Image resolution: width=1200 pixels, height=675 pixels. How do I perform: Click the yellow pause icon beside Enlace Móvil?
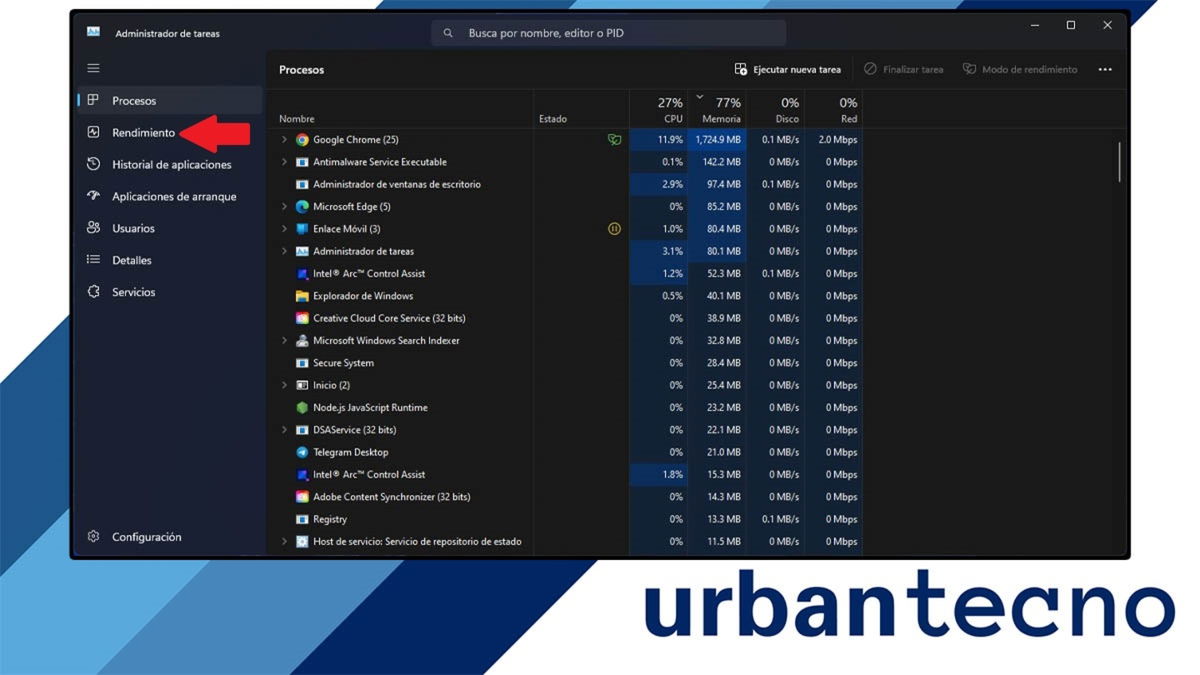[611, 229]
